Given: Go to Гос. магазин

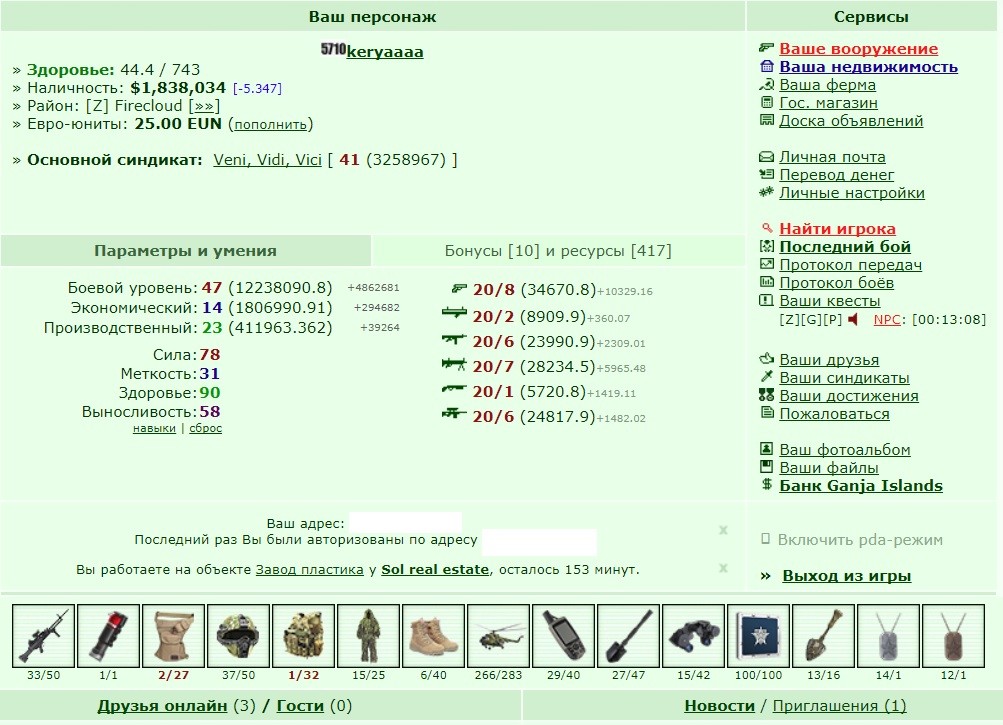Looking at the screenshot, I should (828, 102).
